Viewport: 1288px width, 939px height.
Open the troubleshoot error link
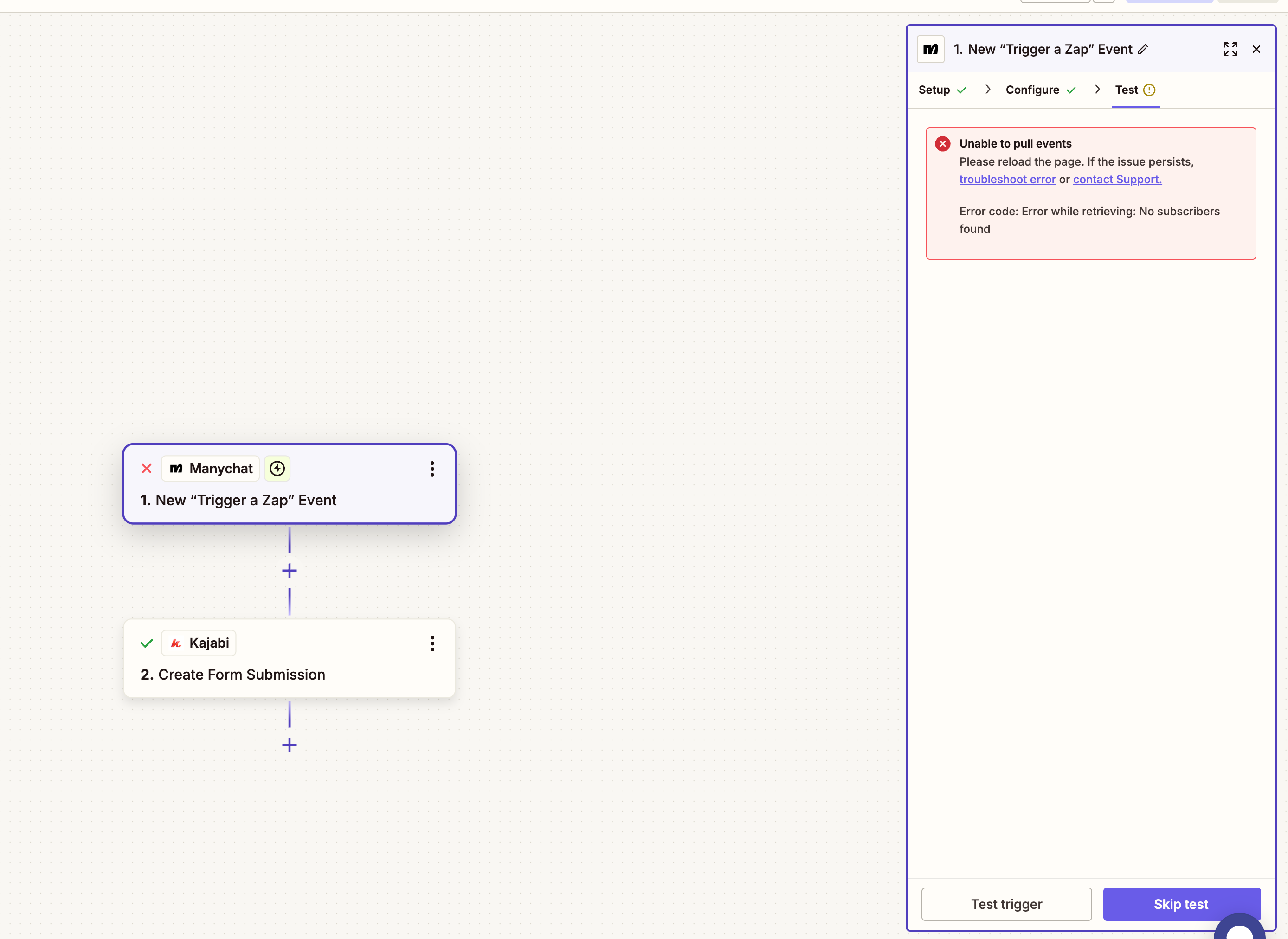pos(1007,180)
